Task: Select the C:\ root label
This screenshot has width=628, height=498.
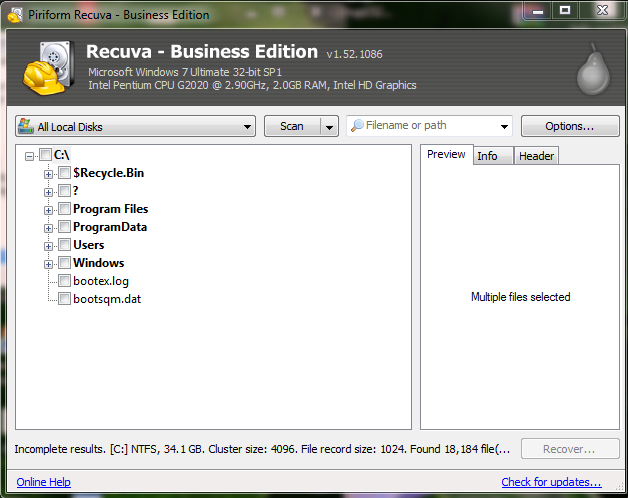Action: (62, 155)
